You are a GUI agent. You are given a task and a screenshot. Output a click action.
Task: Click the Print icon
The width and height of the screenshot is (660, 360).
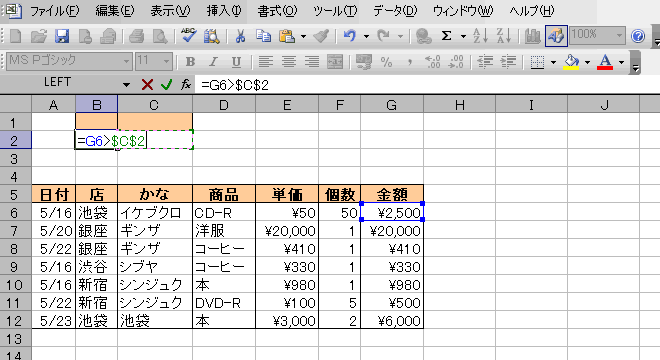pos(136,36)
